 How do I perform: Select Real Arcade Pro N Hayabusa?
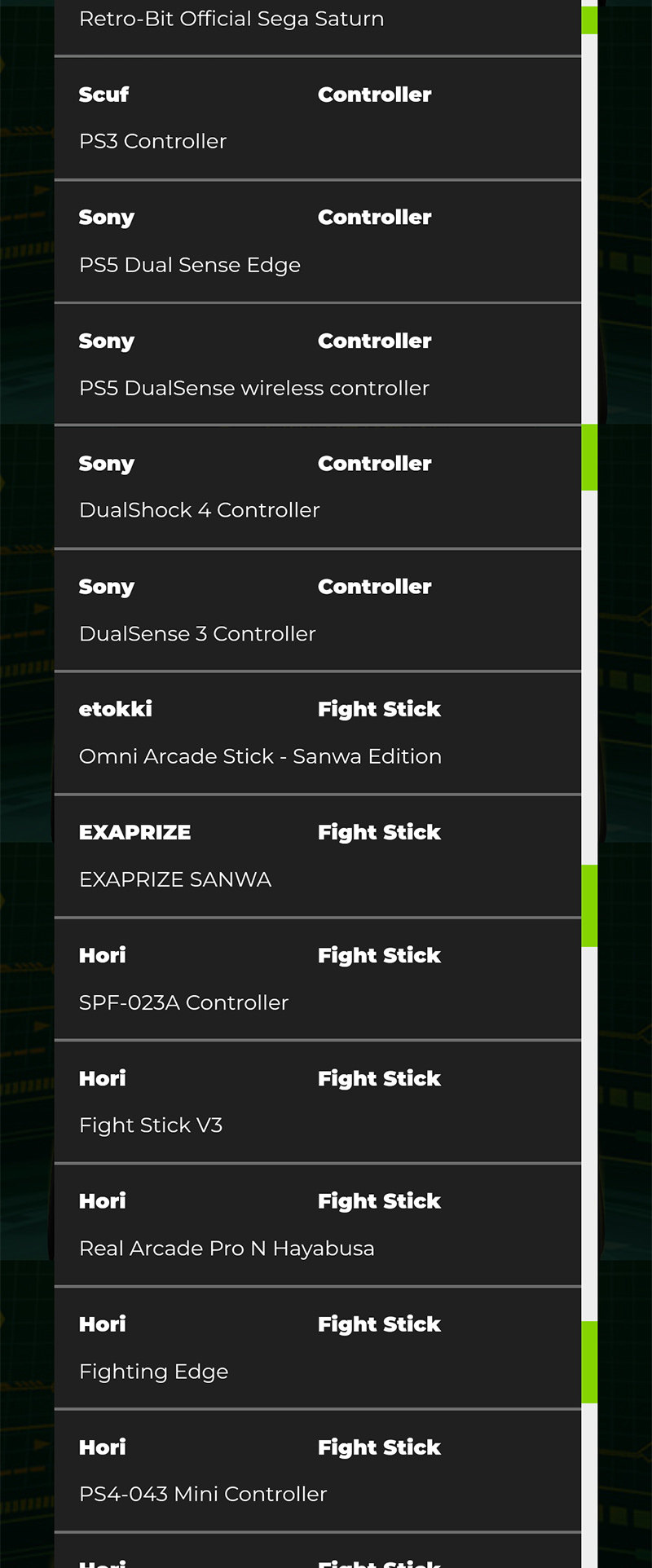226,1249
